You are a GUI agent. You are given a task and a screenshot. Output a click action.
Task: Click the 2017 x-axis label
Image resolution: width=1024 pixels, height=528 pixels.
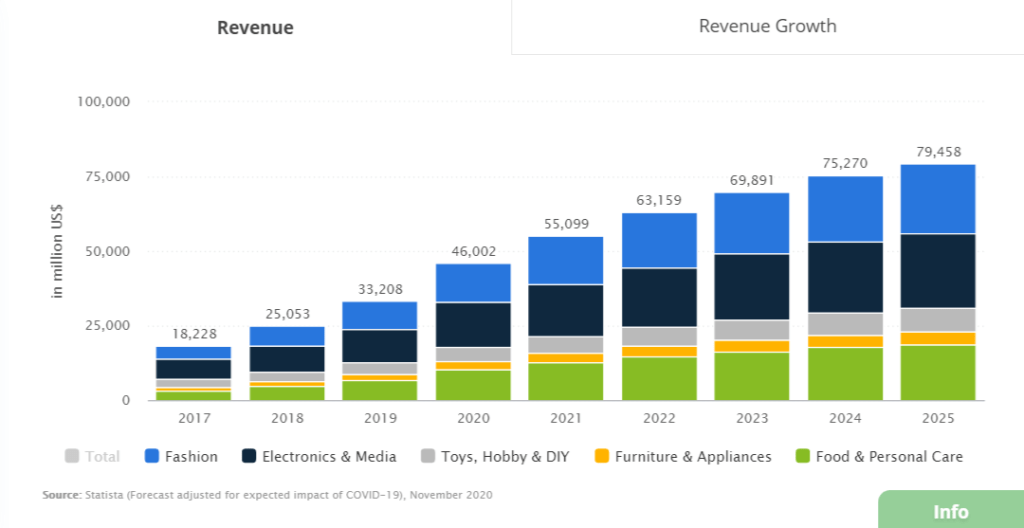pyautogui.click(x=193, y=418)
